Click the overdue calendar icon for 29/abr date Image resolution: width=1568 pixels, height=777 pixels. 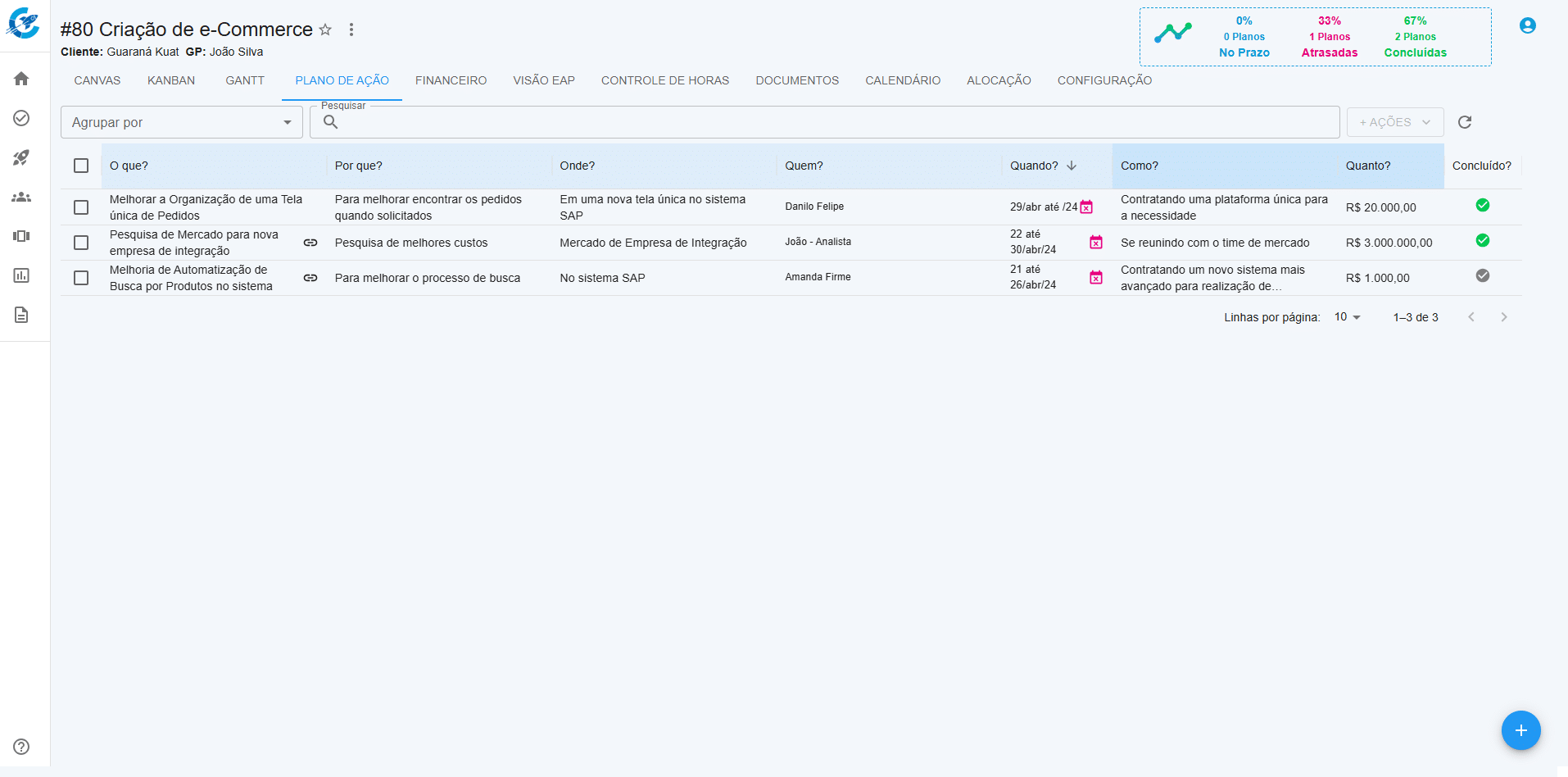click(x=1086, y=207)
